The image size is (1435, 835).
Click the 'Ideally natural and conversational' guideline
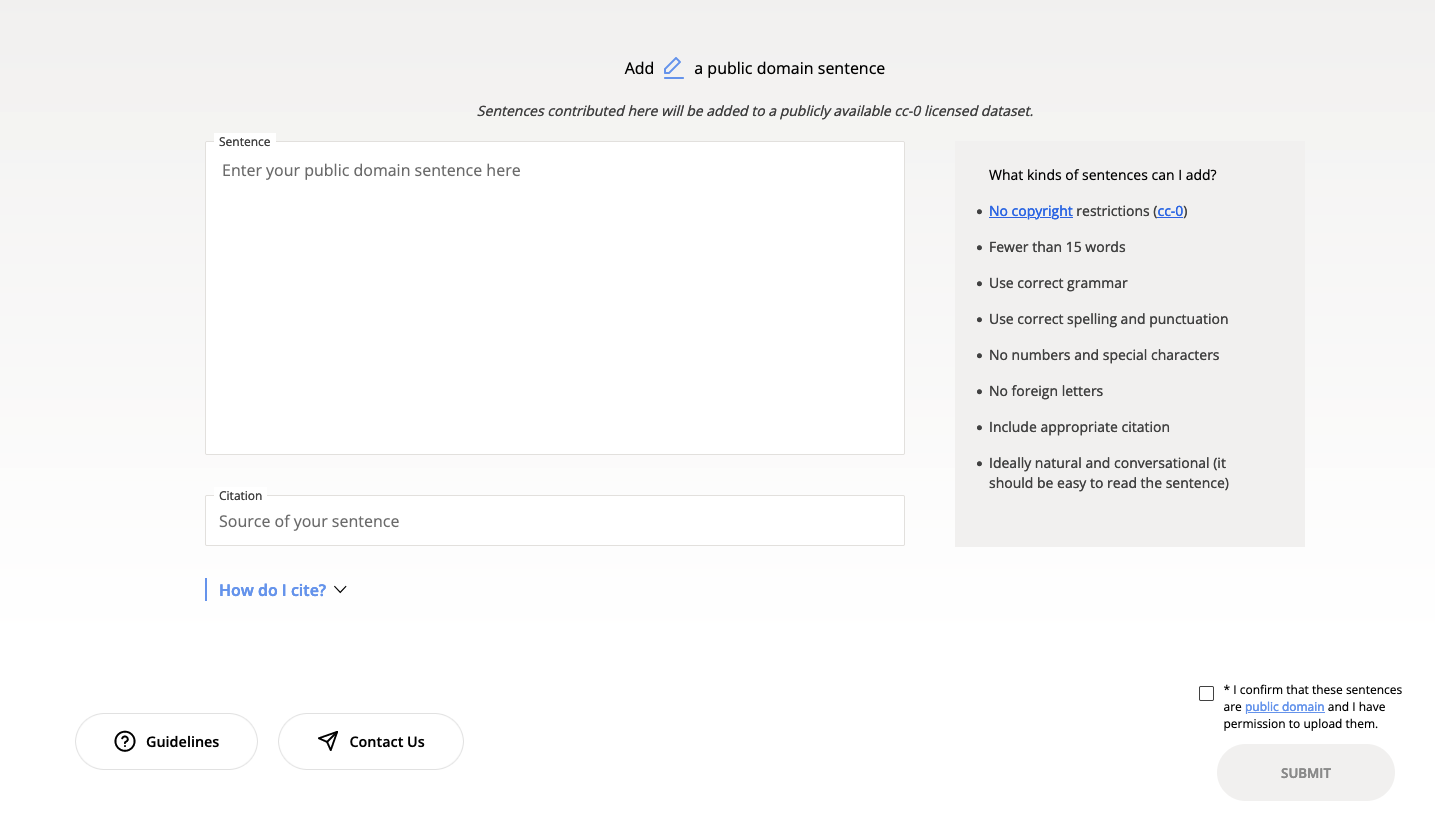pos(1108,473)
